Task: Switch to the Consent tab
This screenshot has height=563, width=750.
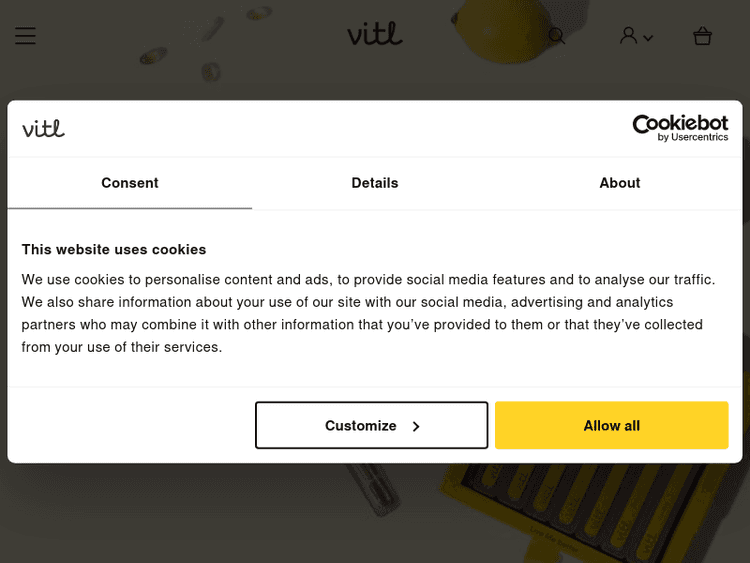Action: pyautogui.click(x=130, y=183)
